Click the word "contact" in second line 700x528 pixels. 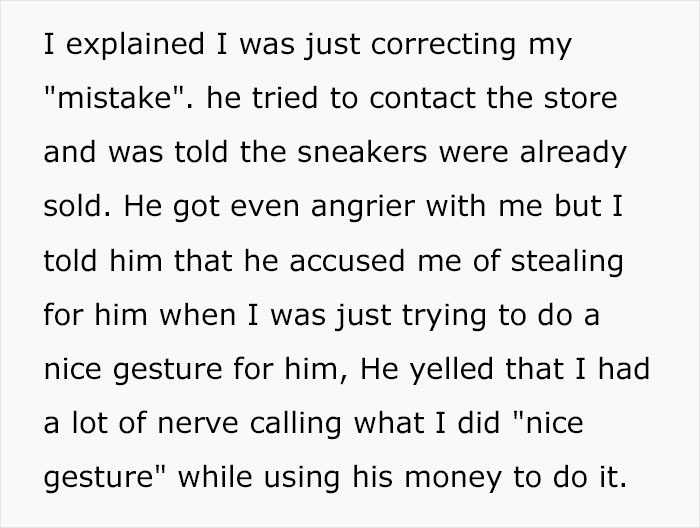coord(422,98)
